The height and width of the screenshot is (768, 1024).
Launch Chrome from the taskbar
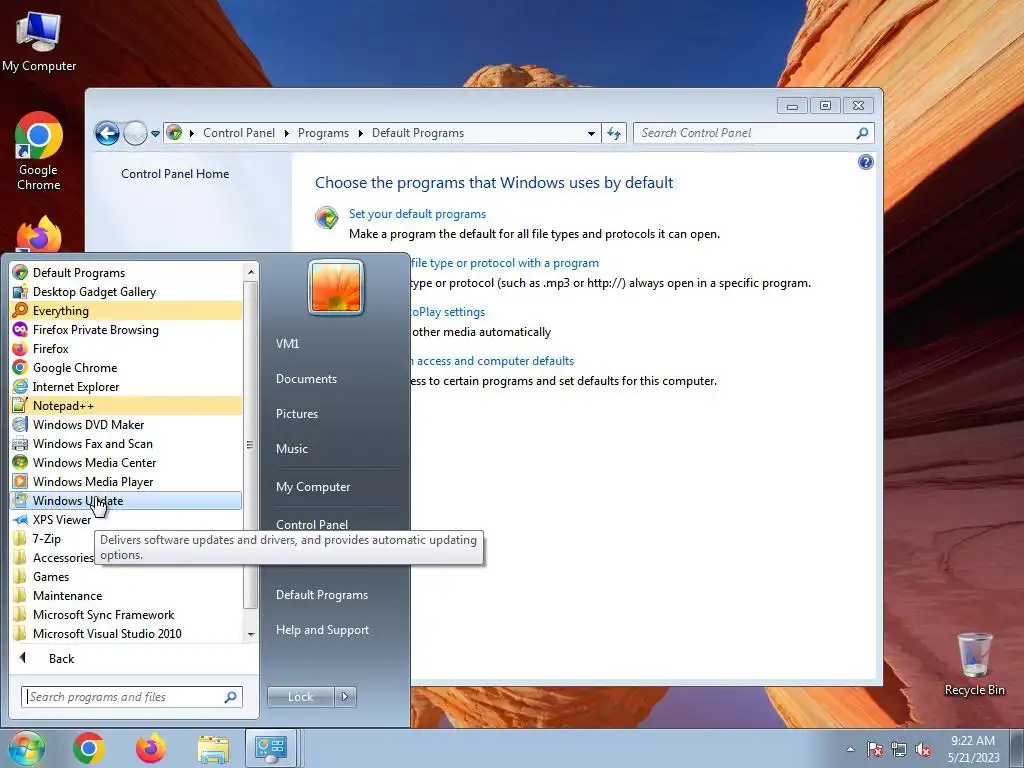click(x=89, y=748)
